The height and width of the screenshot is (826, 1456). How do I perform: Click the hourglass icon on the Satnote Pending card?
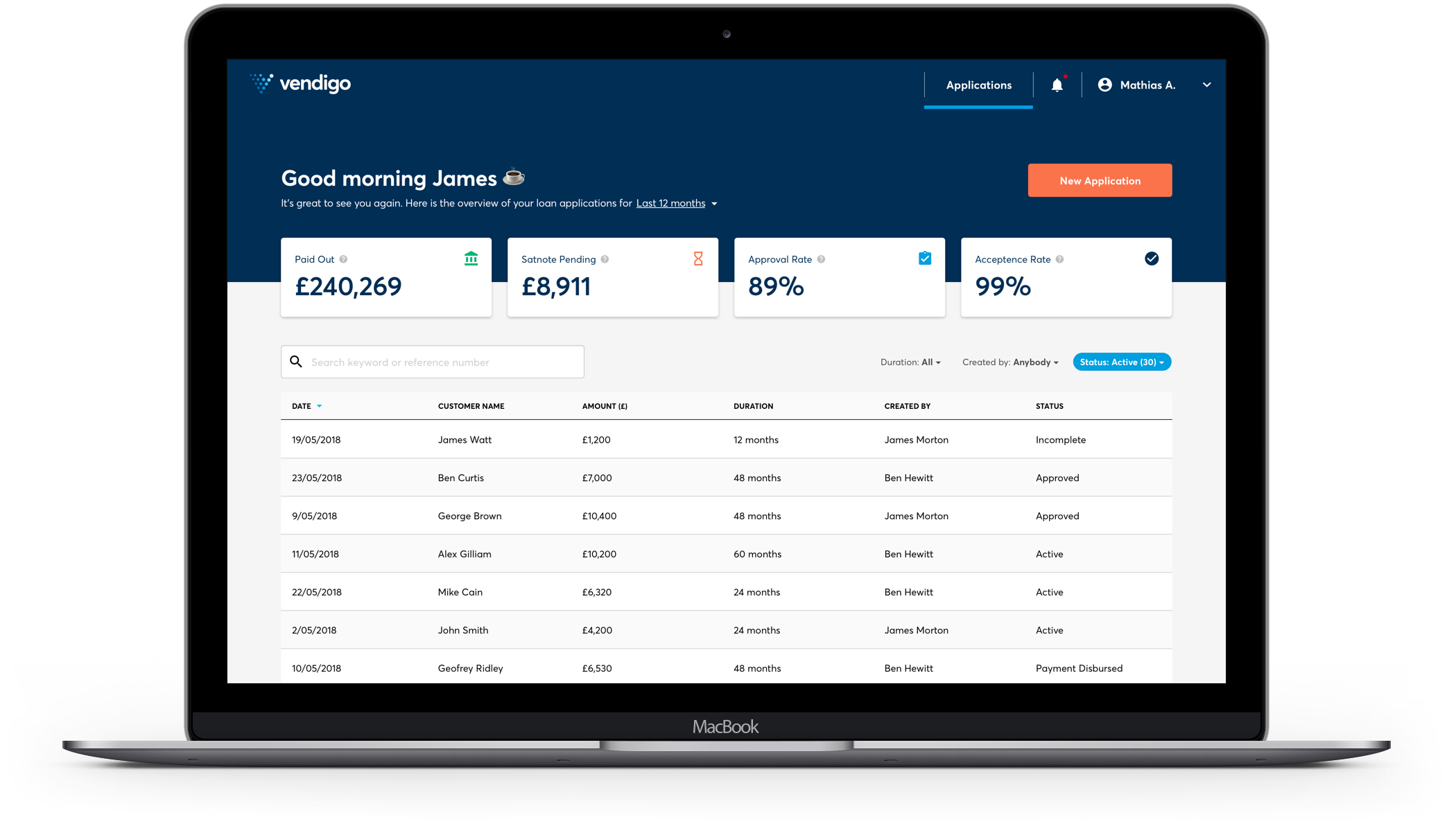[x=698, y=258]
